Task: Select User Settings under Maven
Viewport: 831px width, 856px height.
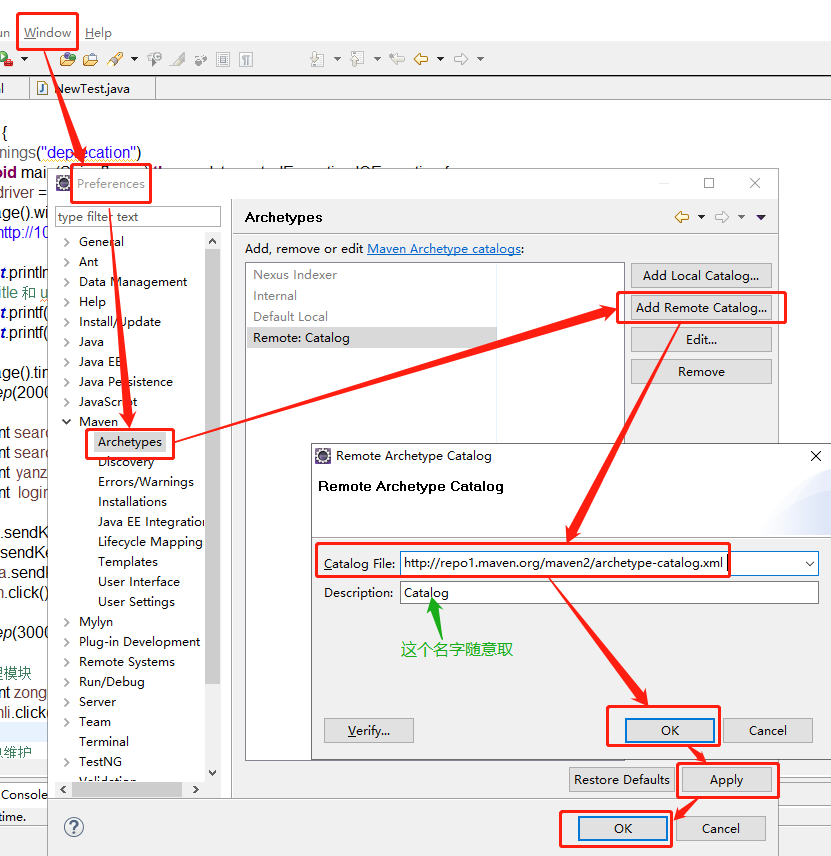Action: point(136,602)
